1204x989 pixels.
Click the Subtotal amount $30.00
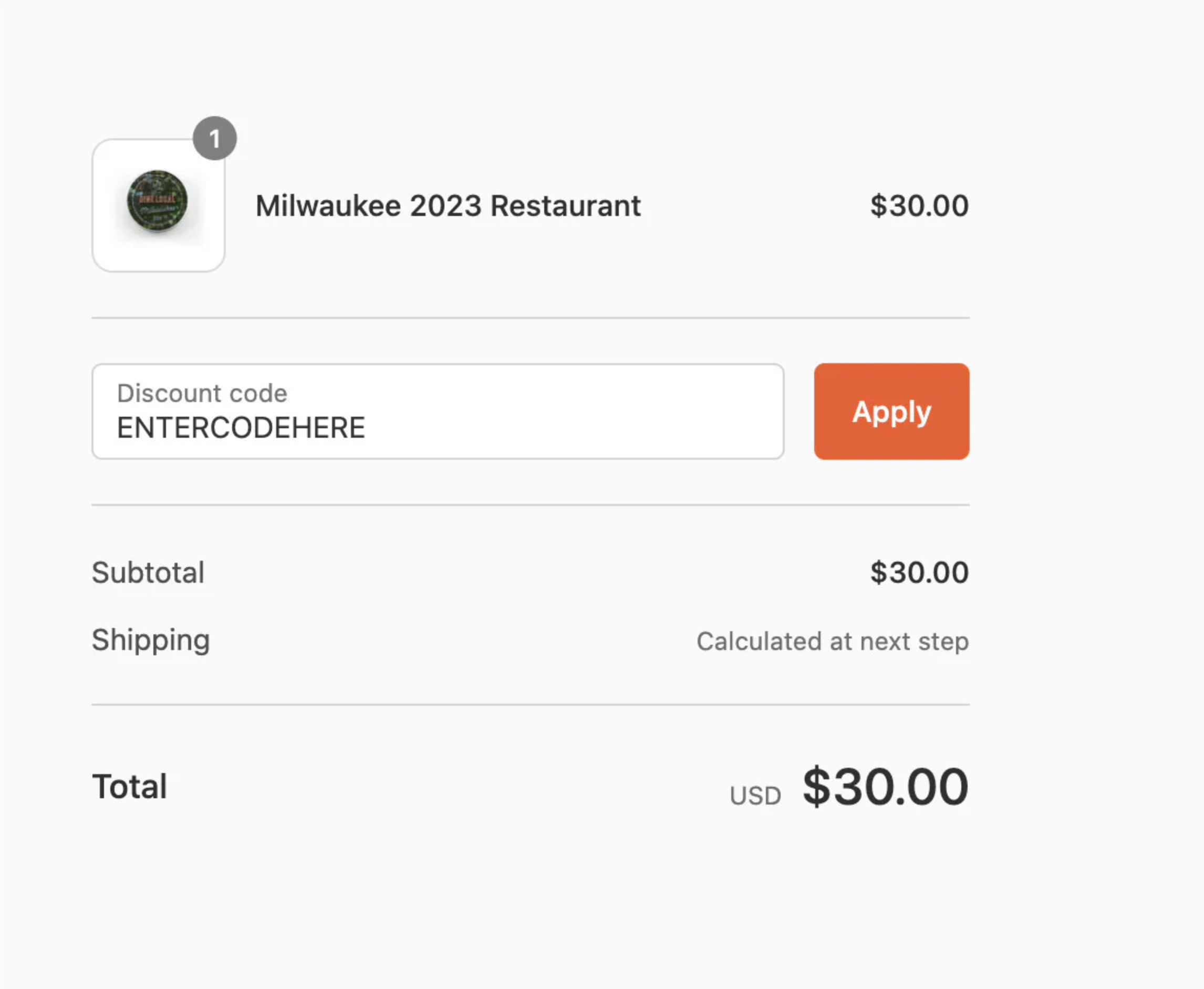click(919, 572)
